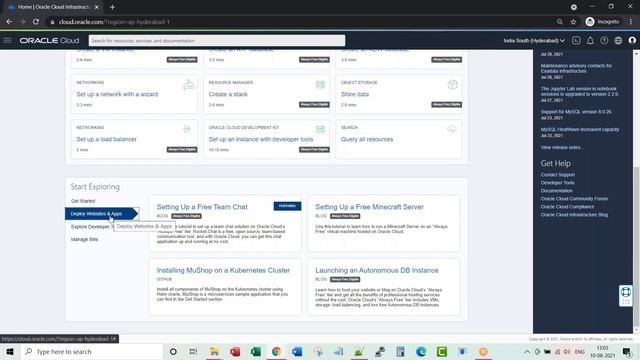Open Setting Up a Free Minecraft Server

point(369,207)
